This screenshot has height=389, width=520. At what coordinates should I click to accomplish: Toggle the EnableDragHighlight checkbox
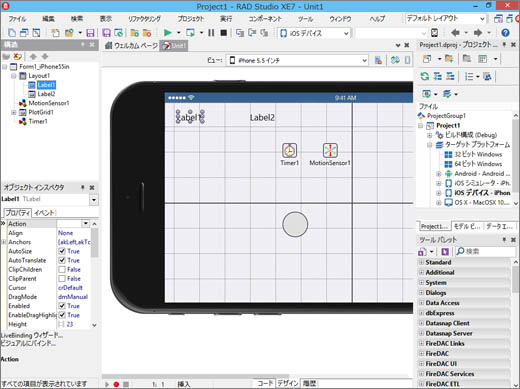(62, 315)
